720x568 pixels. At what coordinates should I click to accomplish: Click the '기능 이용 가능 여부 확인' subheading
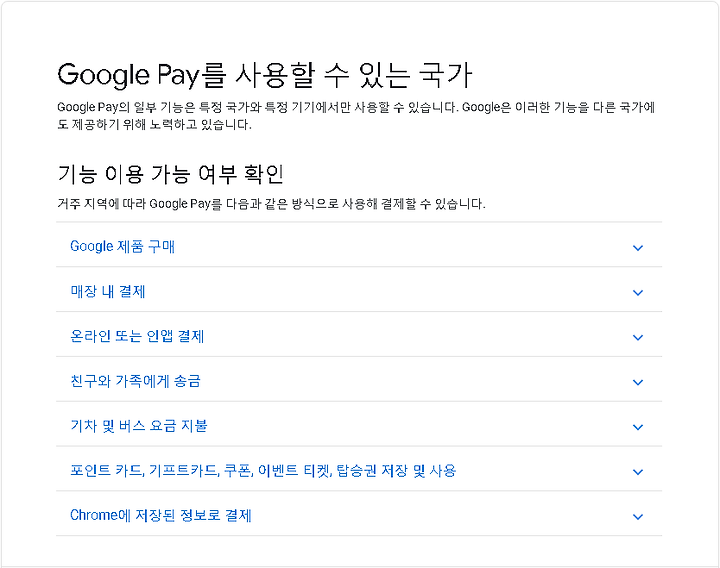[x=170, y=174]
